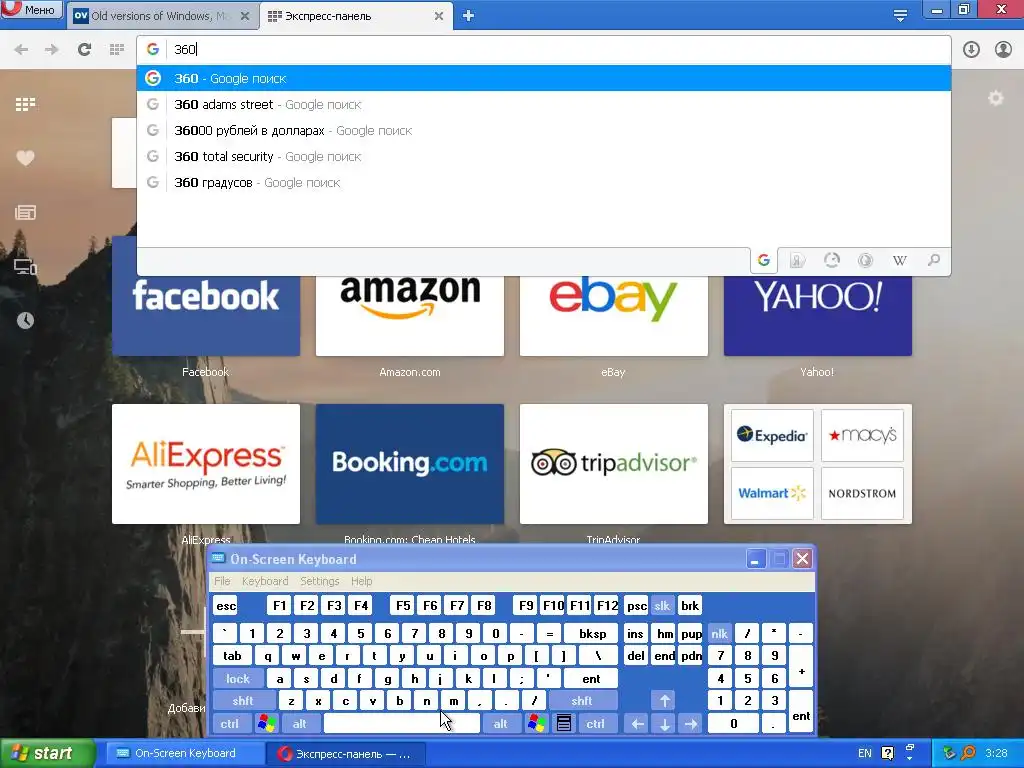Open Speed Dial grid icon in toolbar
Viewport: 1024px width, 768px height.
tap(117, 49)
